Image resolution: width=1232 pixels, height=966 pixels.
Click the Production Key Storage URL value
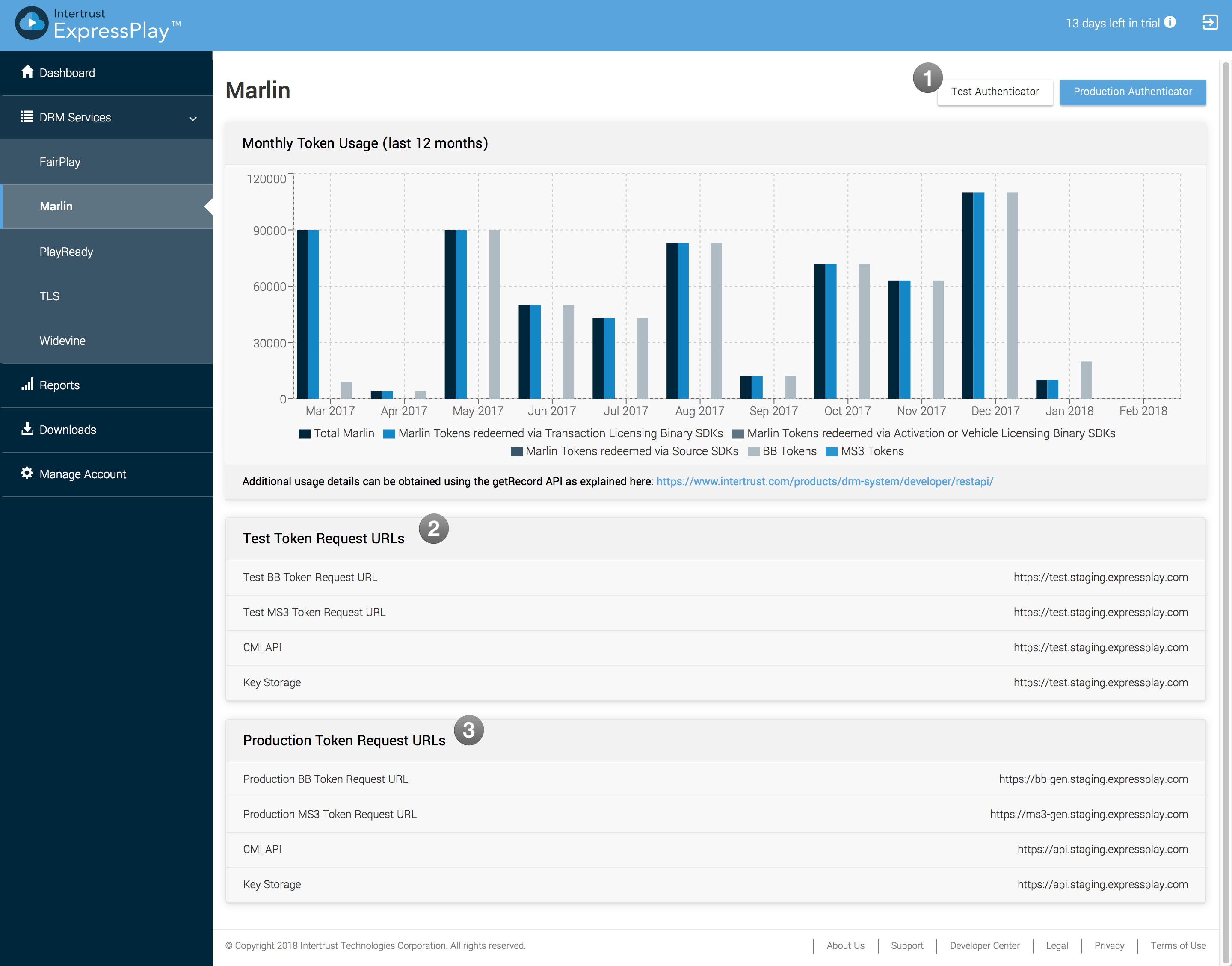point(1102,885)
